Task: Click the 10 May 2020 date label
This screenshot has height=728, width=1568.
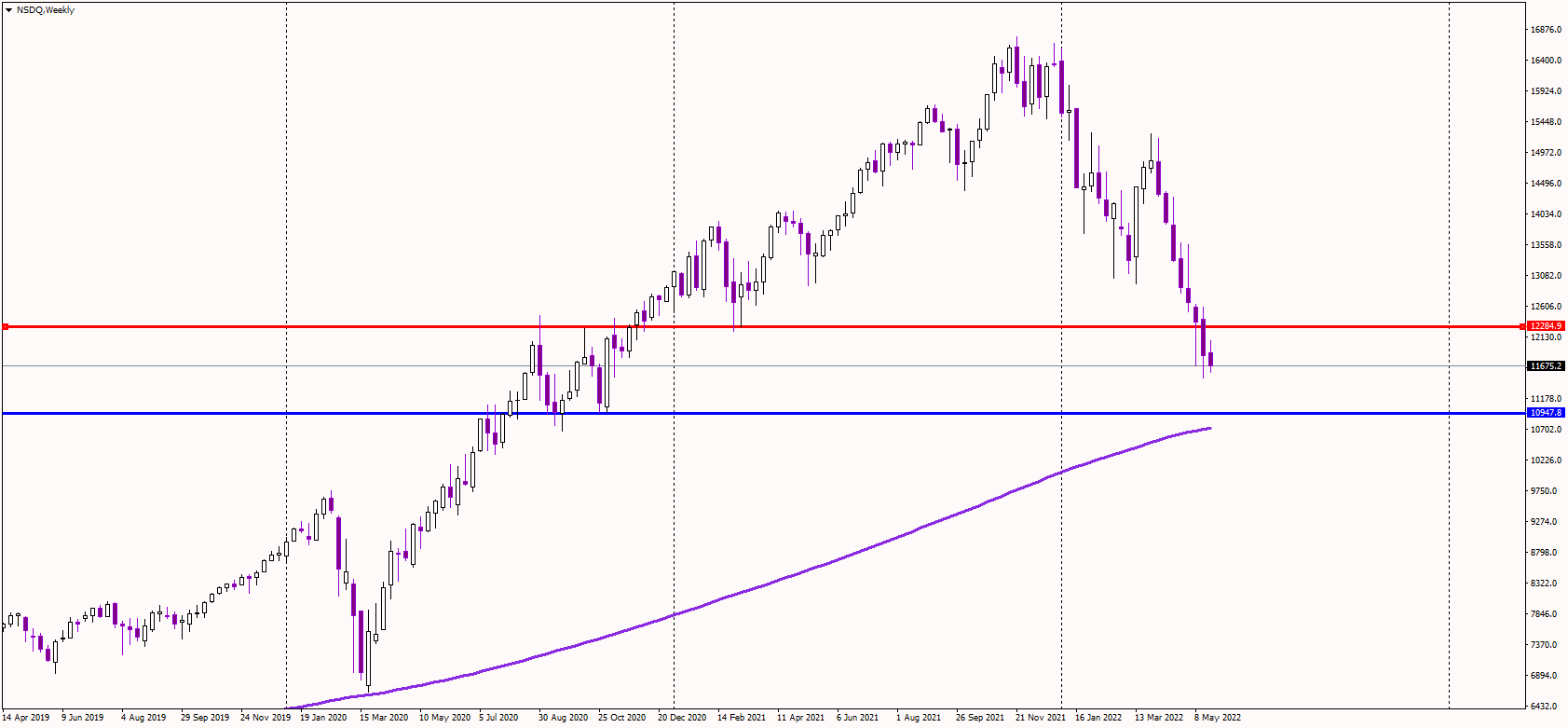Action: (444, 718)
